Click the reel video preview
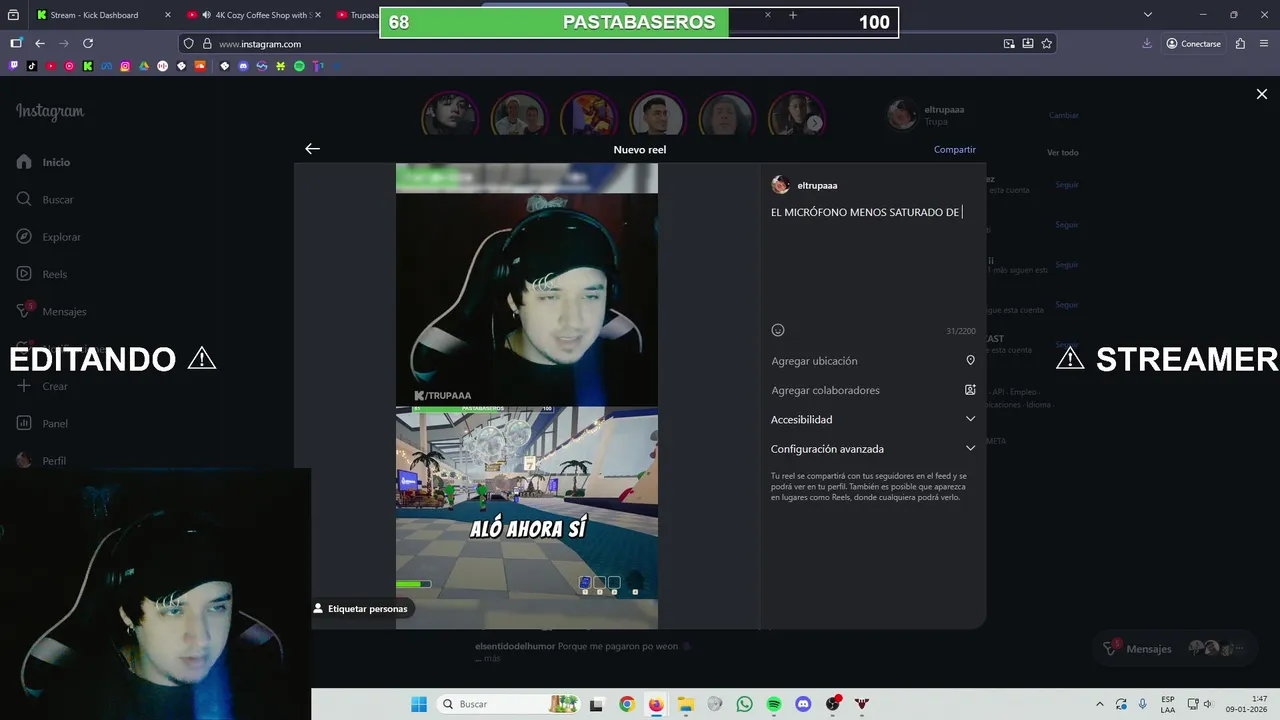The height and width of the screenshot is (720, 1280). click(527, 396)
